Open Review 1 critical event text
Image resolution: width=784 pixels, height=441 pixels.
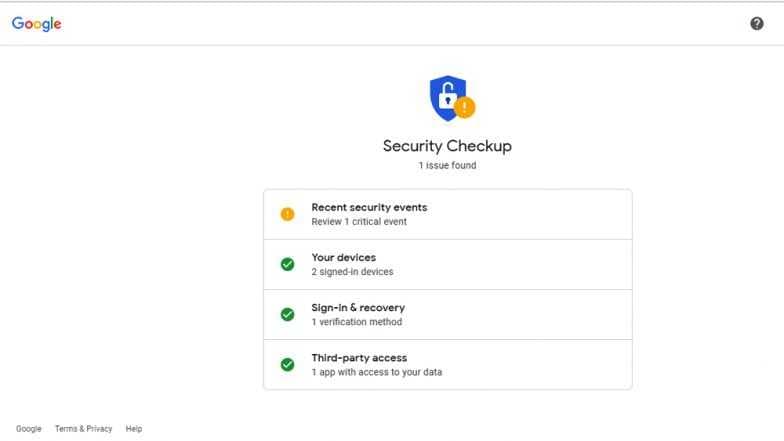coord(359,222)
